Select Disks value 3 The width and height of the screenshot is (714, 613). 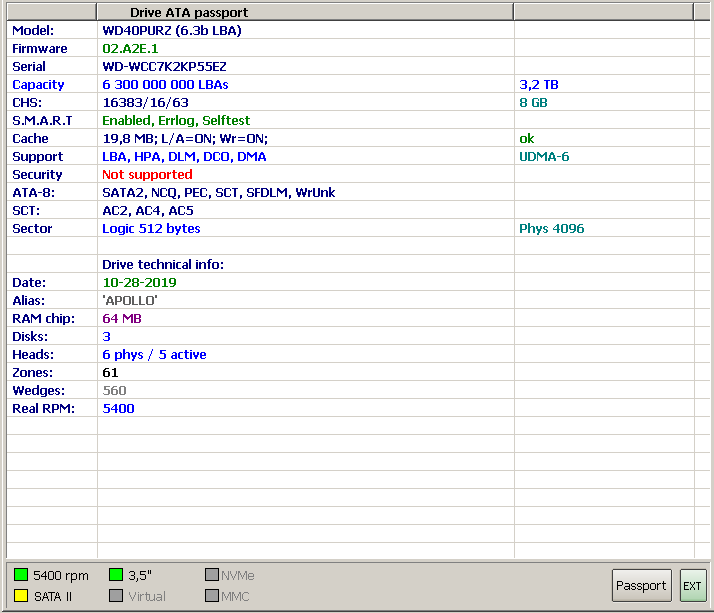[107, 337]
